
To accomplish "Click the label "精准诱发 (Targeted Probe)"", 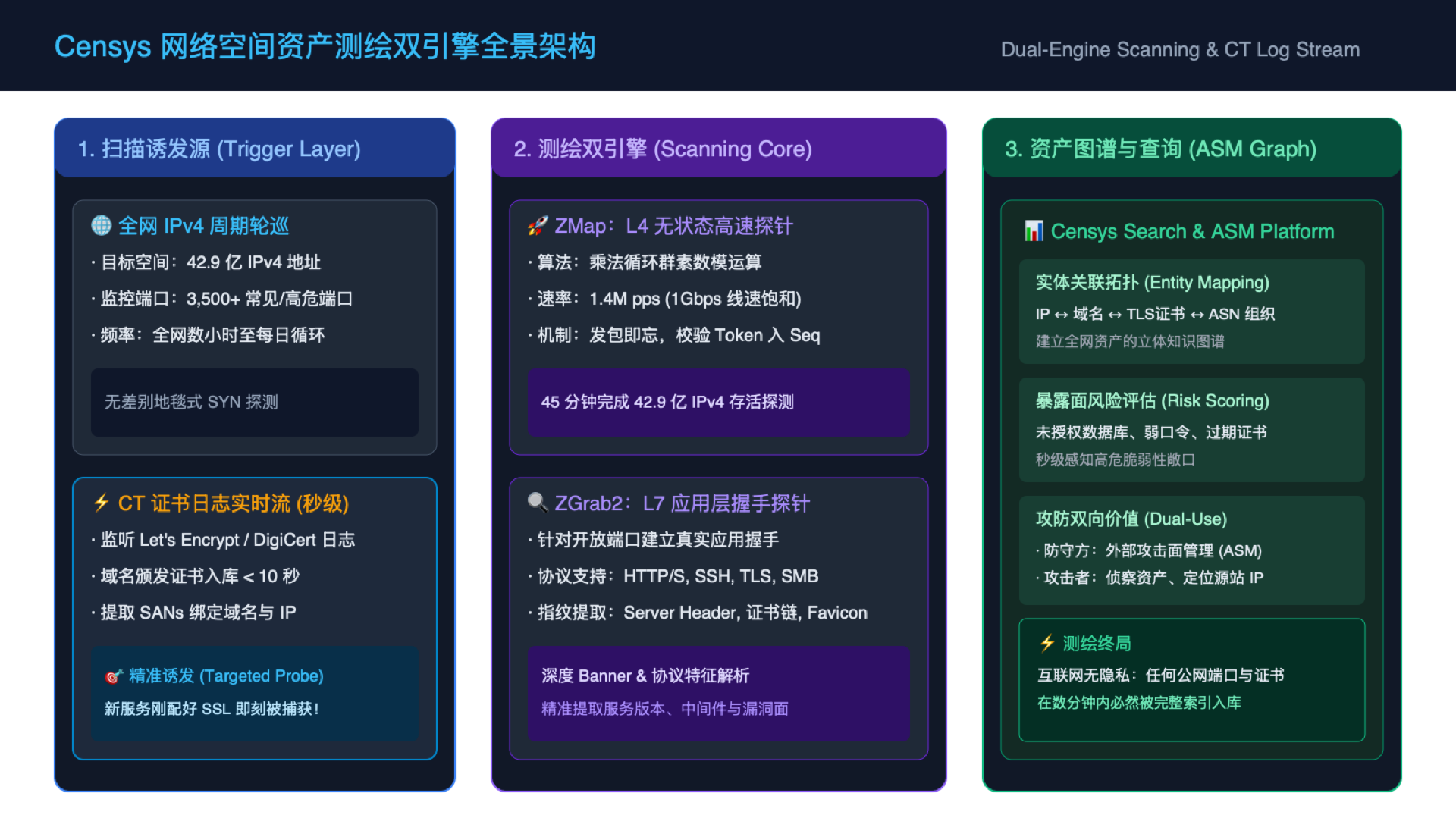I will pos(226,676).
